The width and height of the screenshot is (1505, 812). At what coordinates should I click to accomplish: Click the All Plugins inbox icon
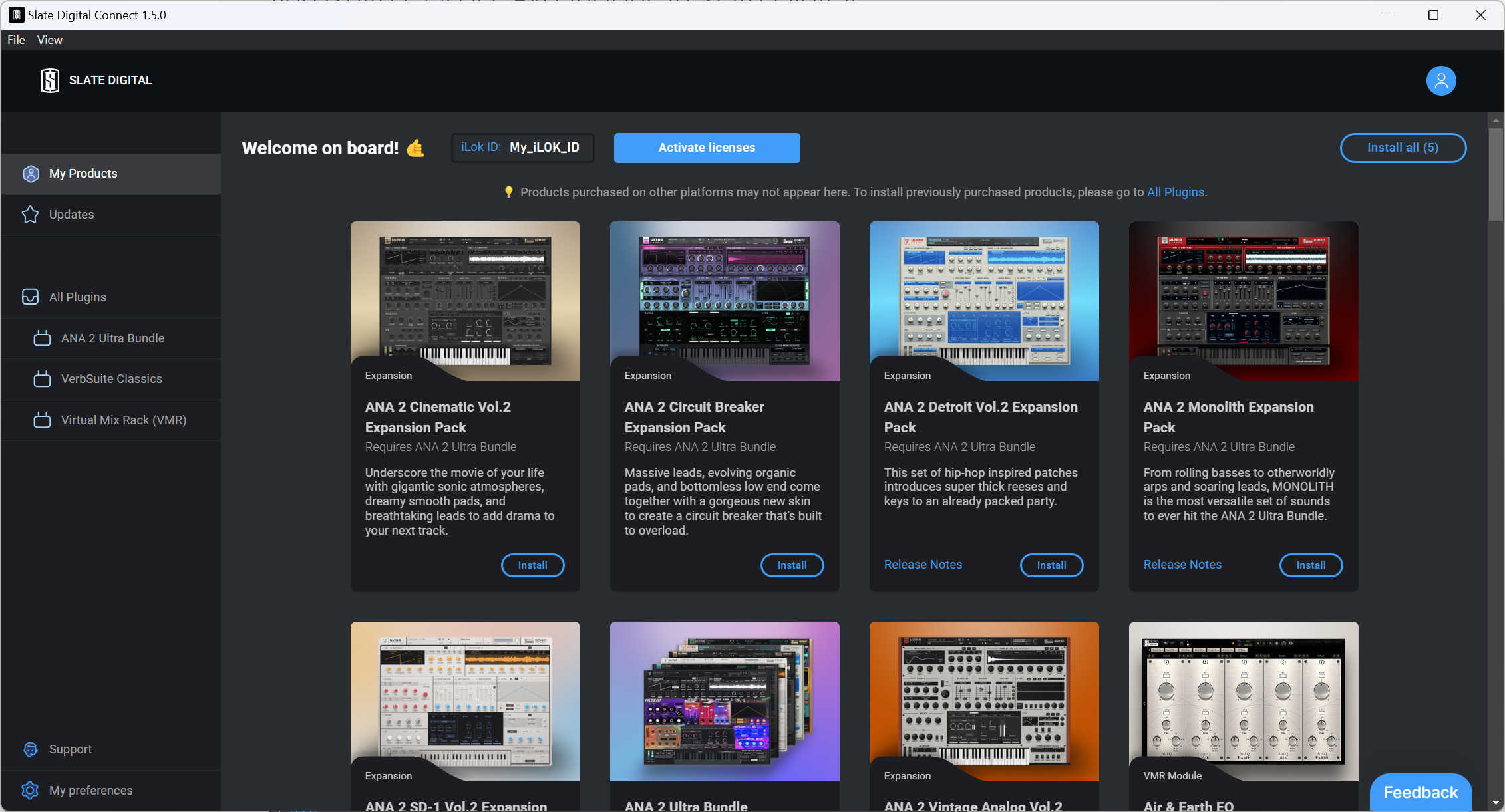pyautogui.click(x=31, y=297)
